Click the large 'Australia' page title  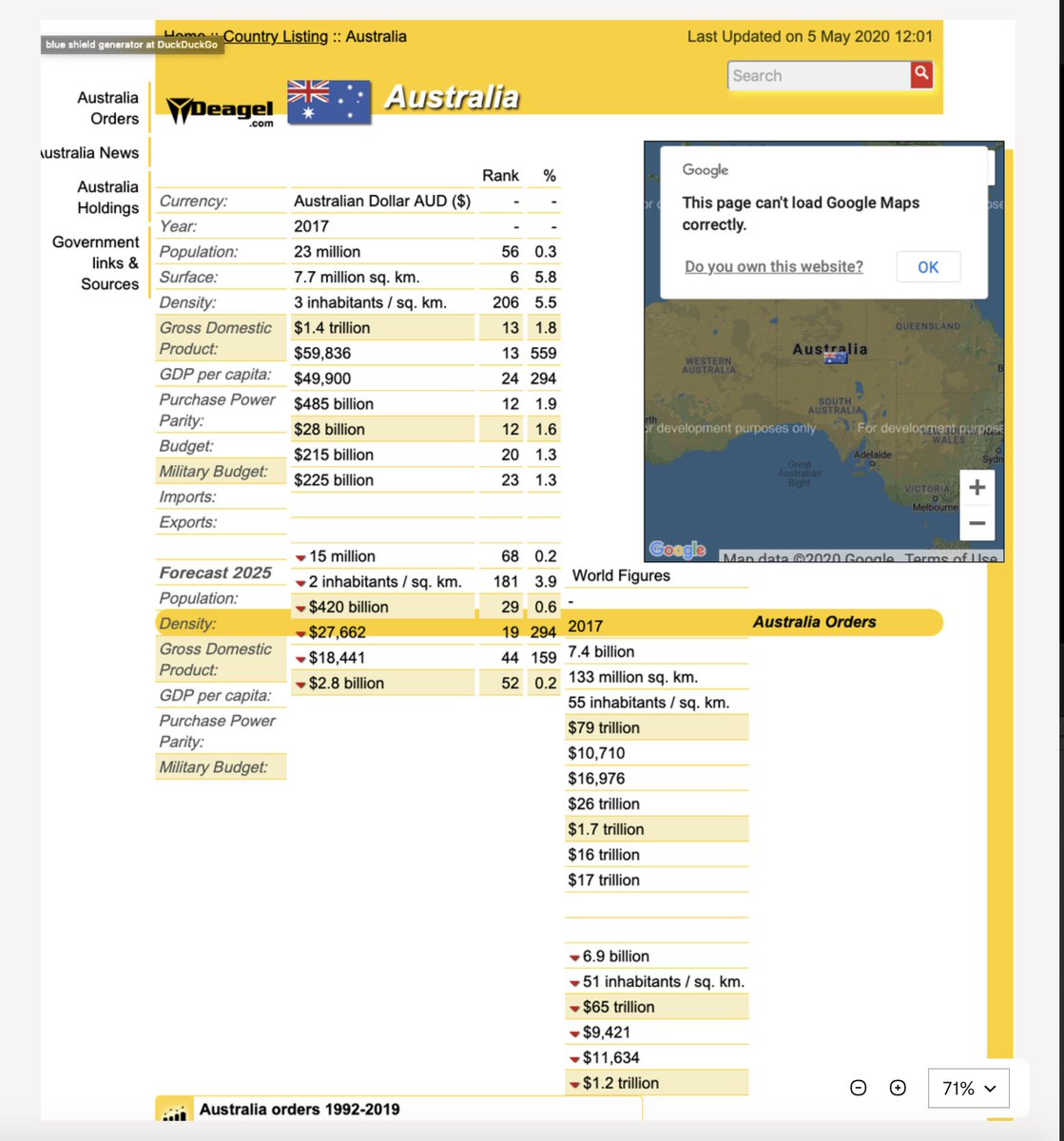point(452,97)
